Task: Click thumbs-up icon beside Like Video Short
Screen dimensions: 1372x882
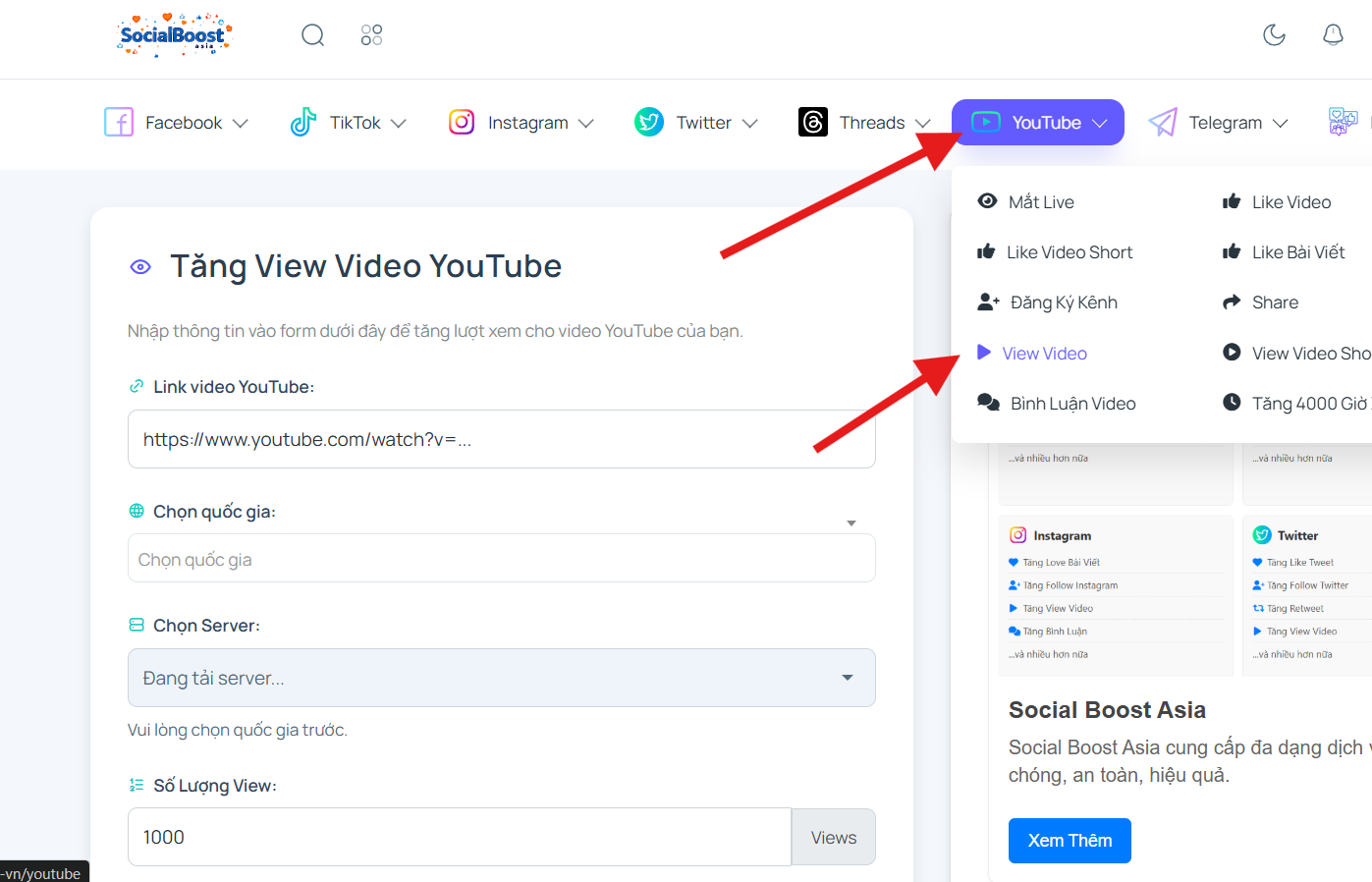Action: (x=986, y=251)
